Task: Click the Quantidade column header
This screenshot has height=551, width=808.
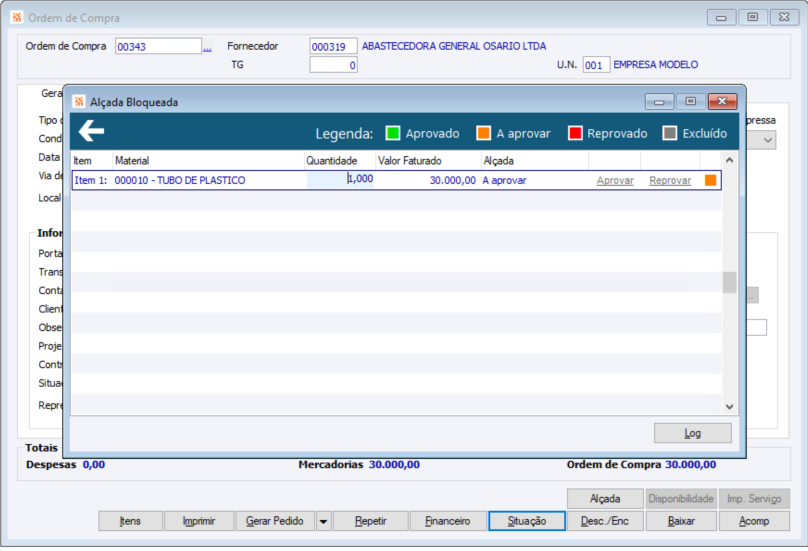Action: 340,160
